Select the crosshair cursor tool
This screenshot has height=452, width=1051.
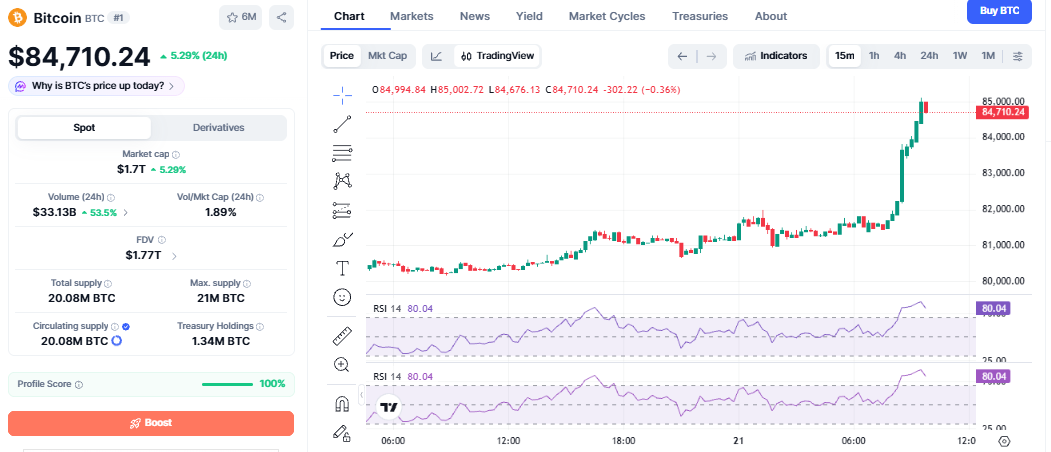(343, 95)
